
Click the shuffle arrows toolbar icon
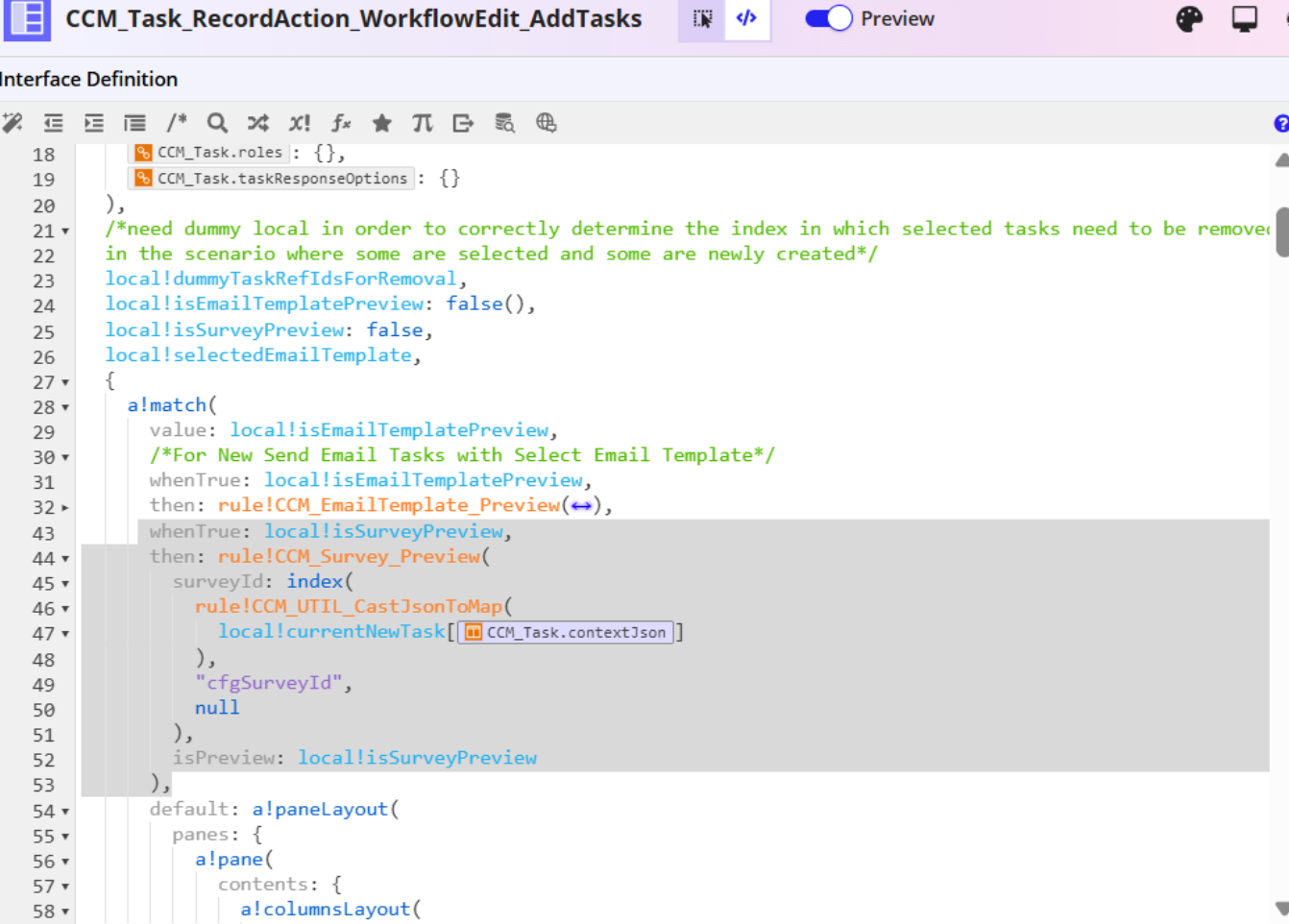(x=257, y=123)
